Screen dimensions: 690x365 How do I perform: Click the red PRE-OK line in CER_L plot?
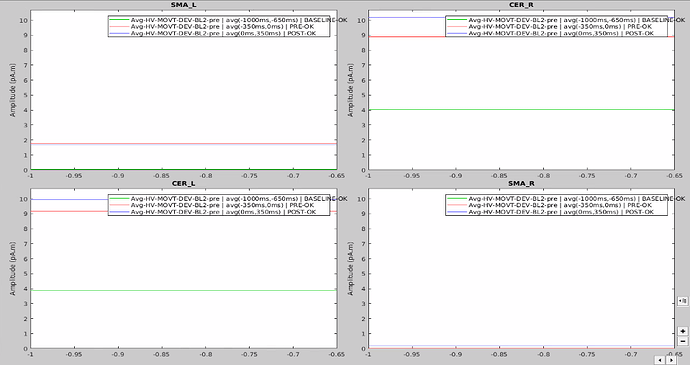point(184,211)
